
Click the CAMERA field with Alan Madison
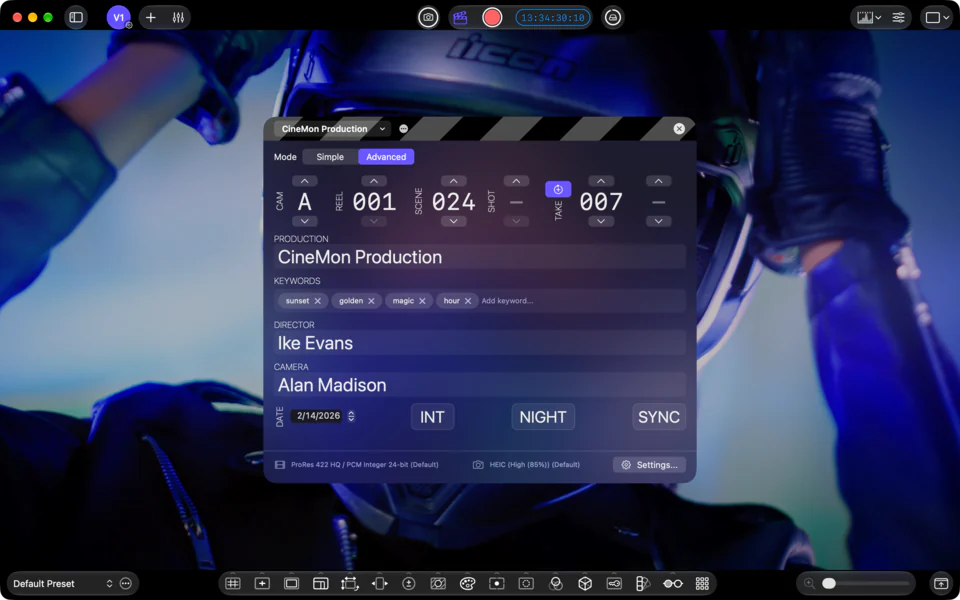(480, 385)
